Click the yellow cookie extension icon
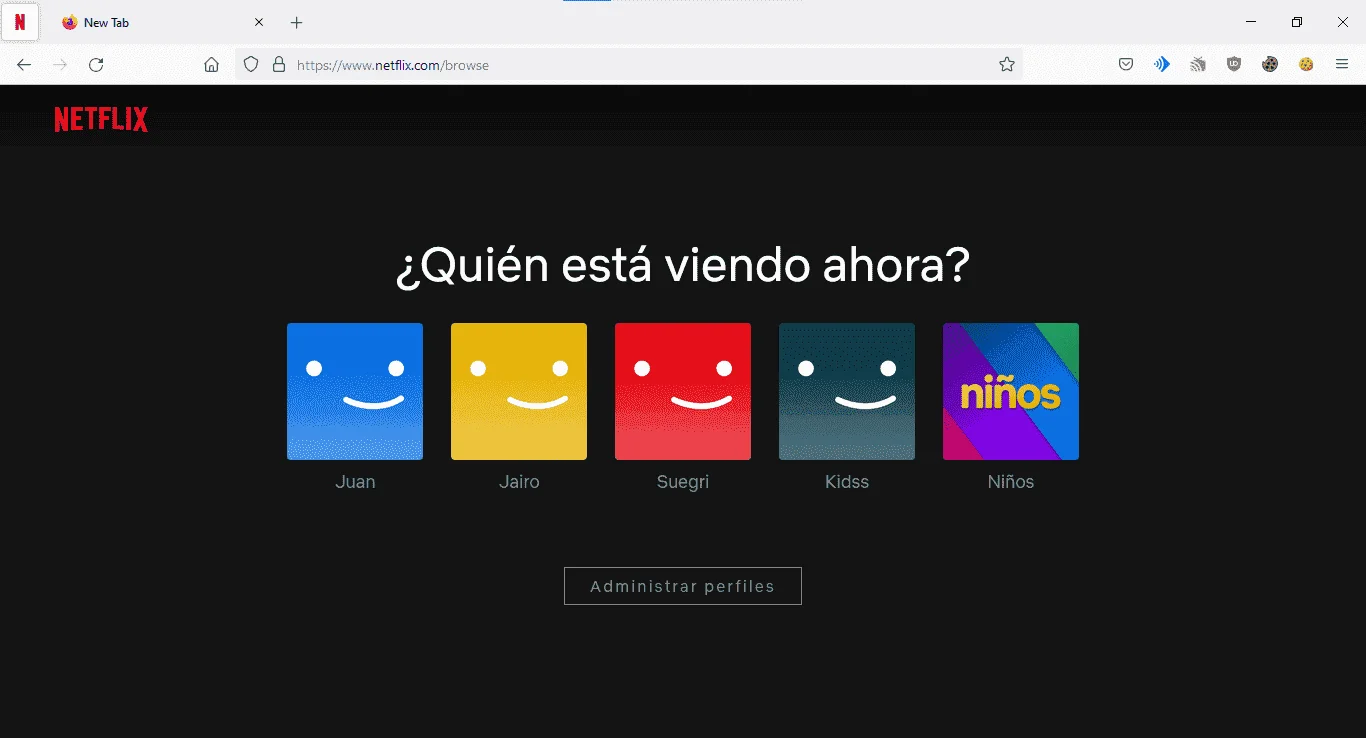Image resolution: width=1366 pixels, height=738 pixels. pyautogui.click(x=1306, y=65)
